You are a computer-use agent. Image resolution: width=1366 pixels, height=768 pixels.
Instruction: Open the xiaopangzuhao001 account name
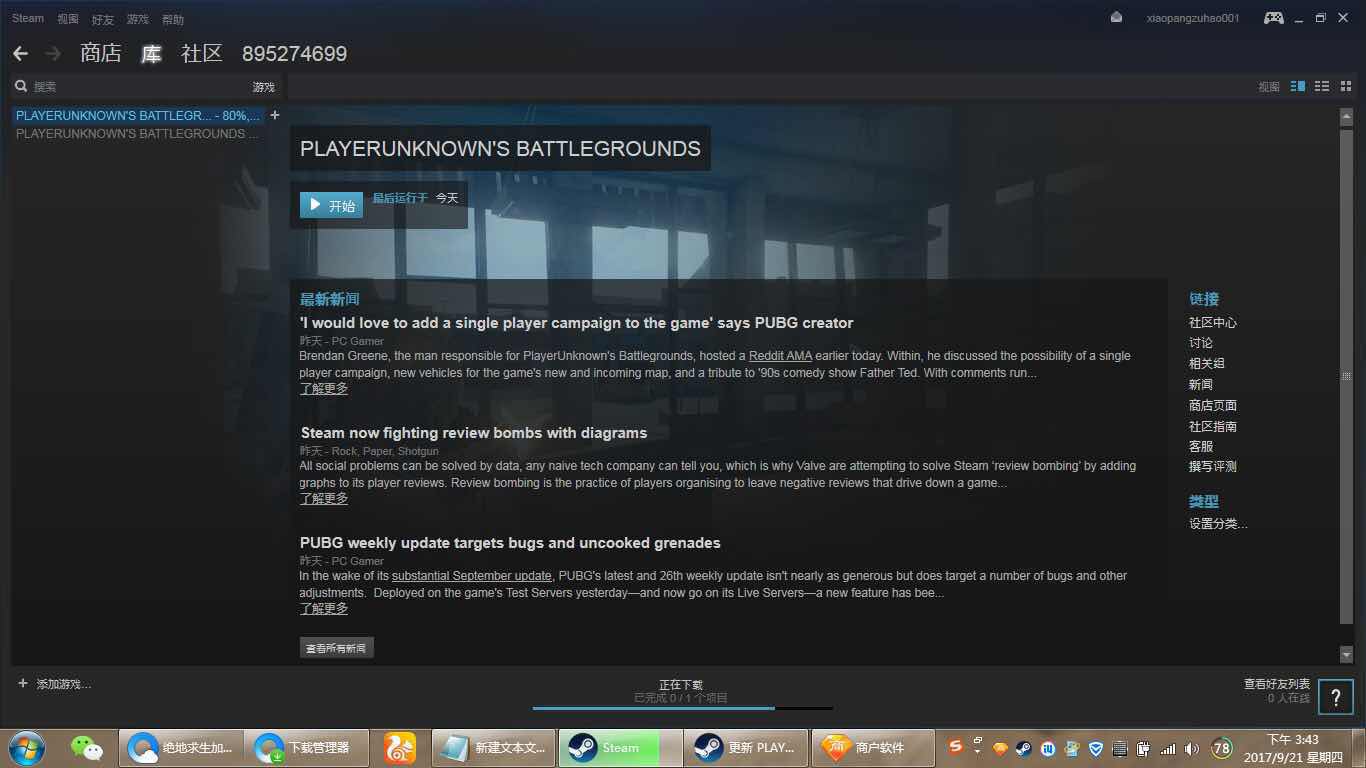pos(1193,18)
